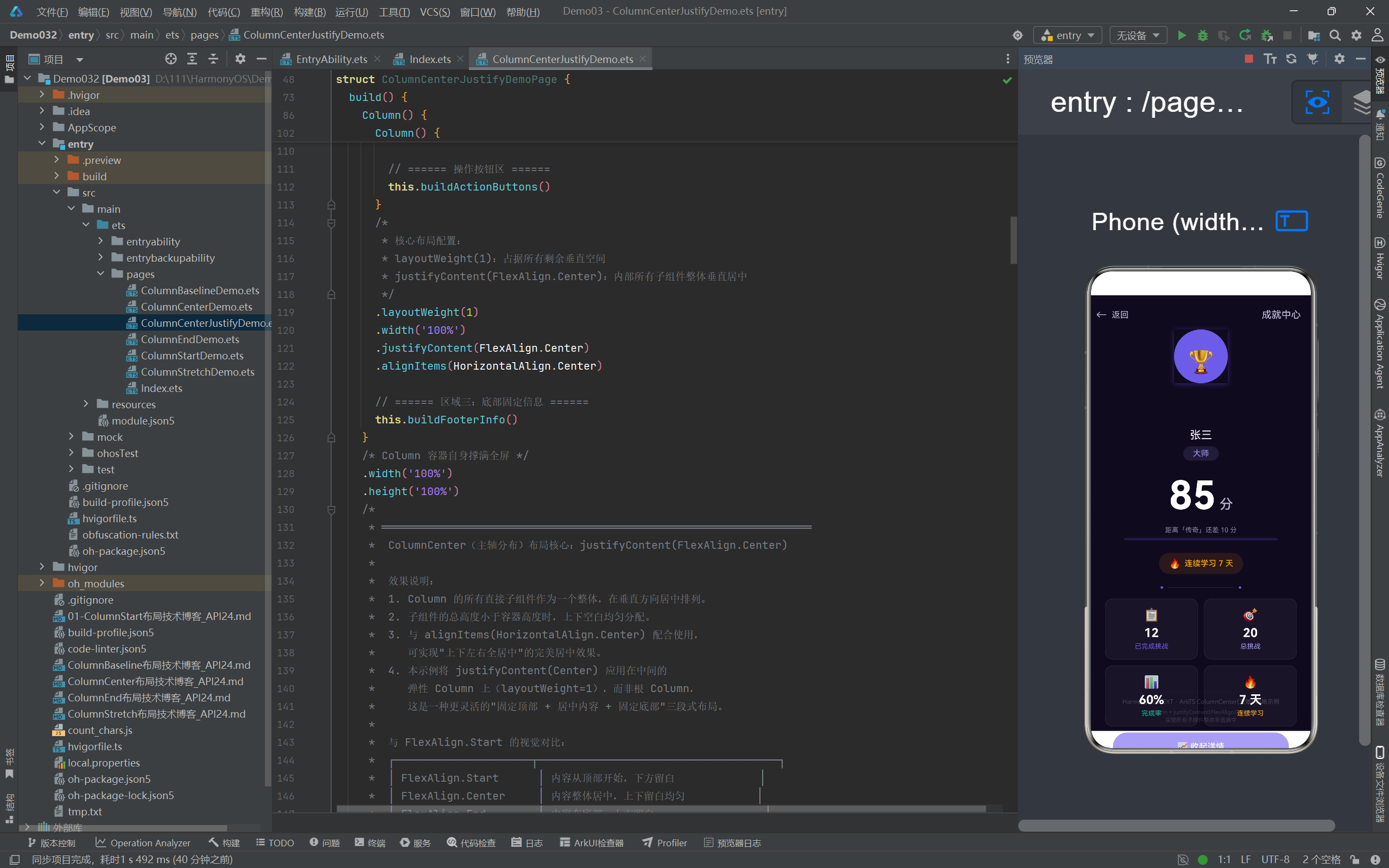
Task: Click the green Run entry button
Action: (x=1182, y=36)
